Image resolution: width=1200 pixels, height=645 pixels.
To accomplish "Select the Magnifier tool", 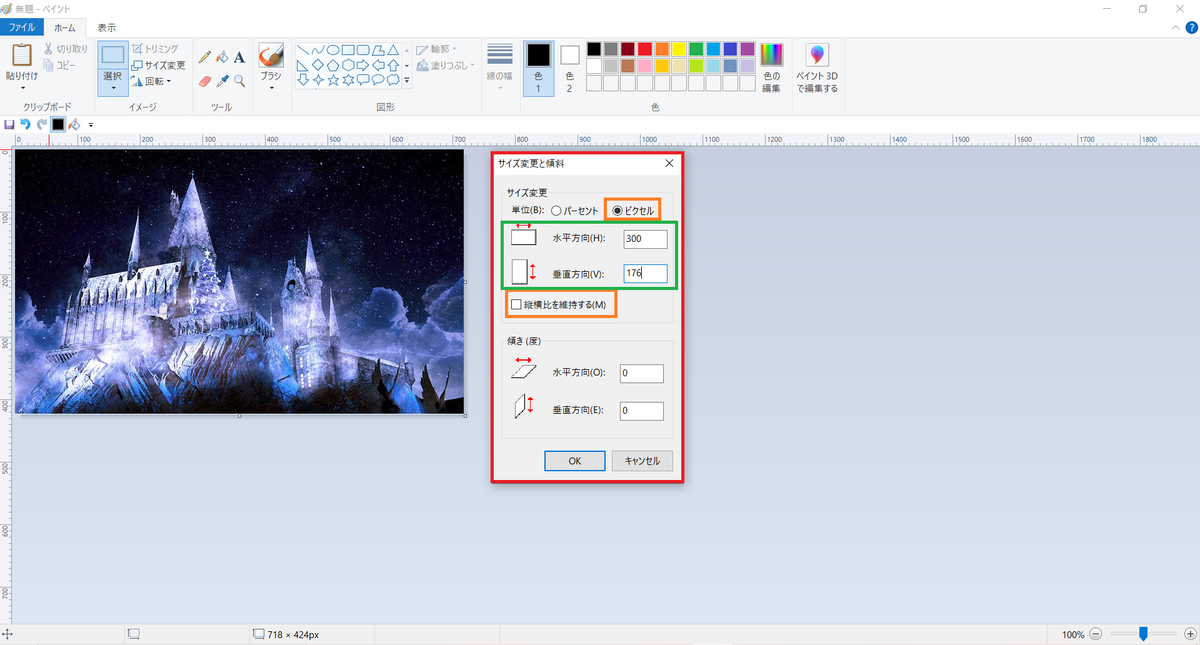I will point(238,80).
